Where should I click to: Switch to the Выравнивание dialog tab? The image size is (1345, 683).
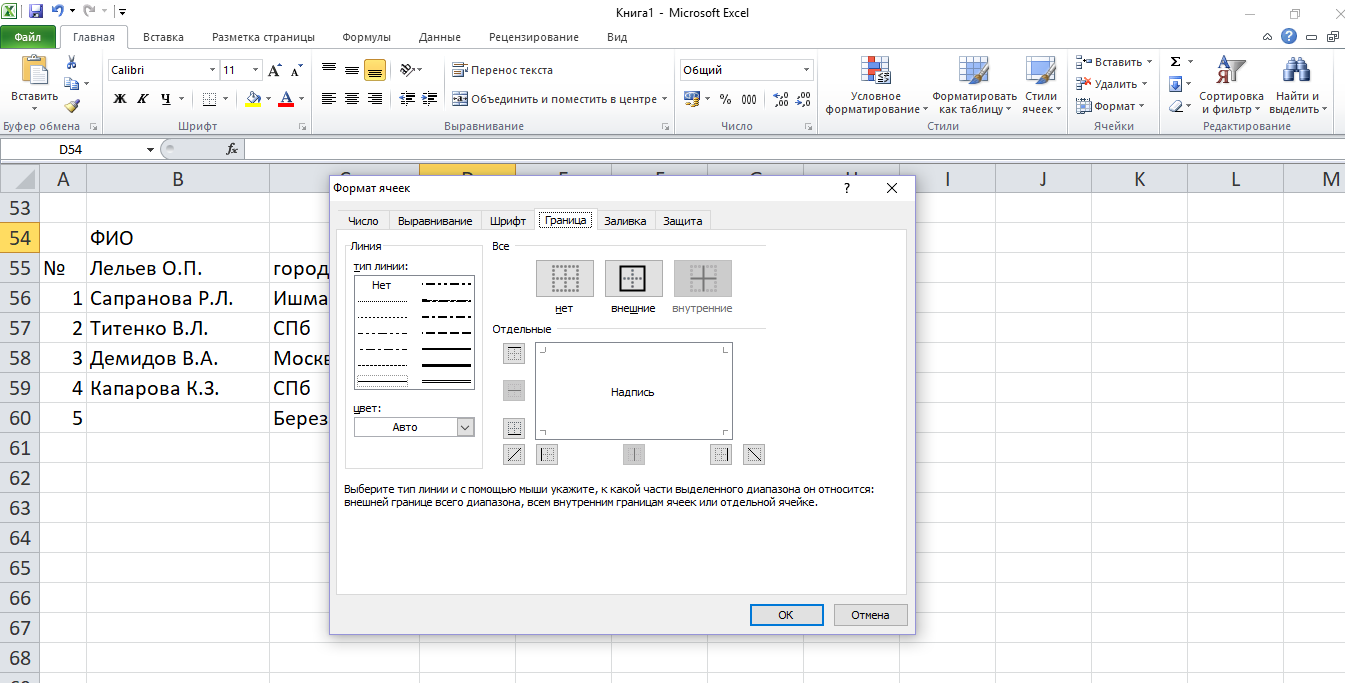435,221
